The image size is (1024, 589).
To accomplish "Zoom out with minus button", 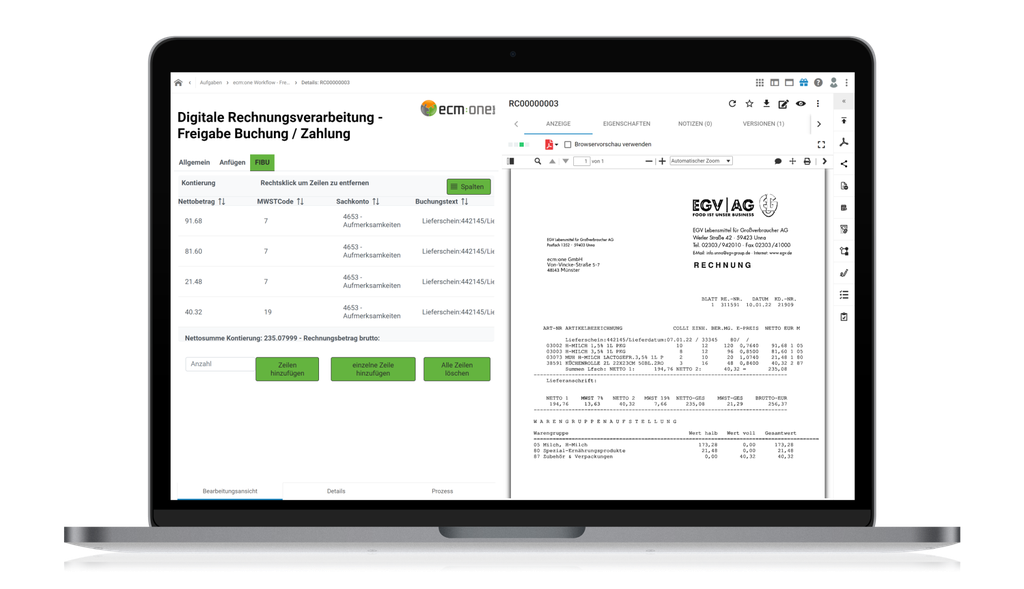I will pos(648,161).
